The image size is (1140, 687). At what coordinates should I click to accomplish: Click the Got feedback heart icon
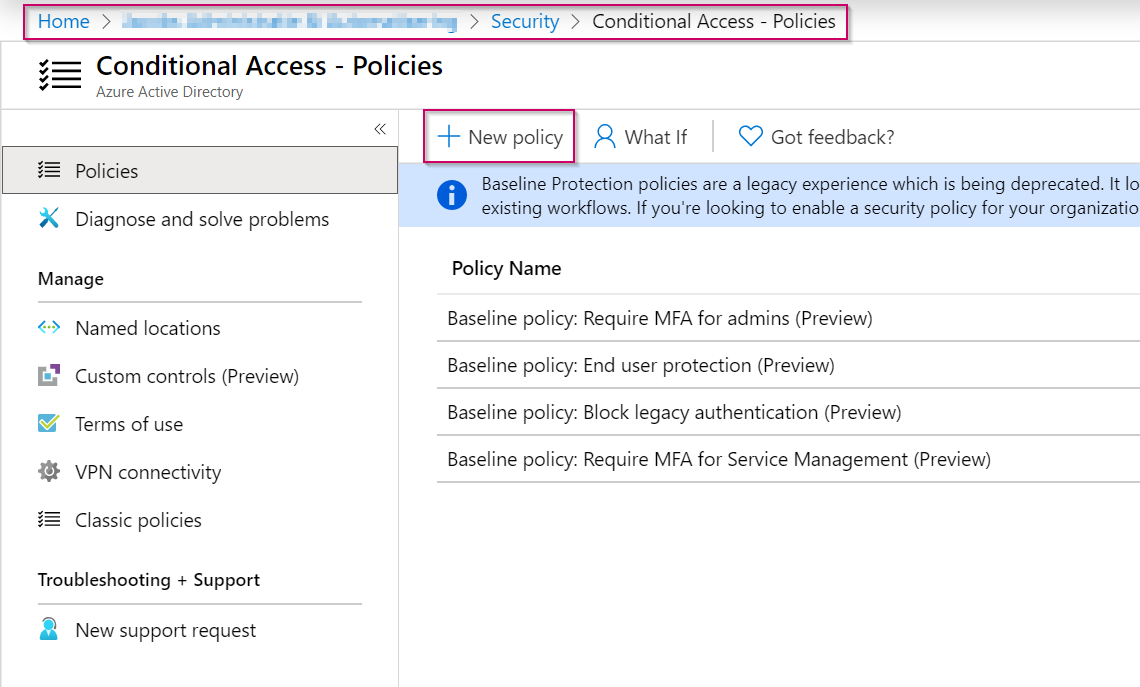[x=750, y=136]
